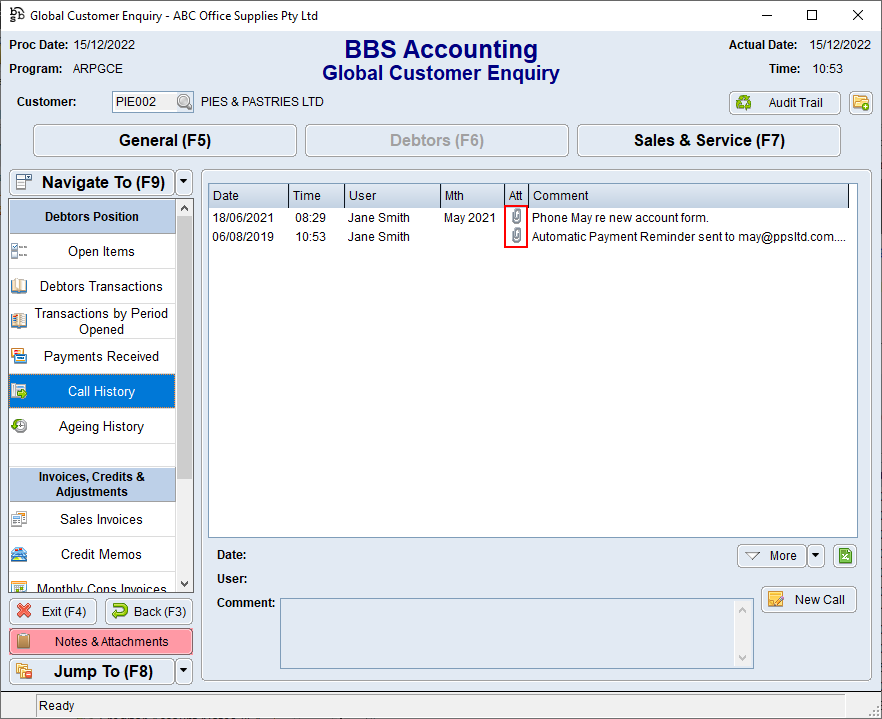Expand the Jump To (F8) dropdown arrow

click(182, 671)
